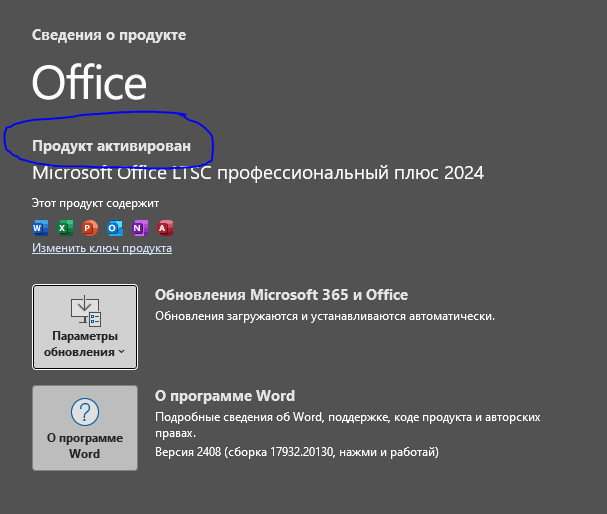Select the Продукт активирован status text
This screenshot has height=514, width=607.
tap(111, 146)
